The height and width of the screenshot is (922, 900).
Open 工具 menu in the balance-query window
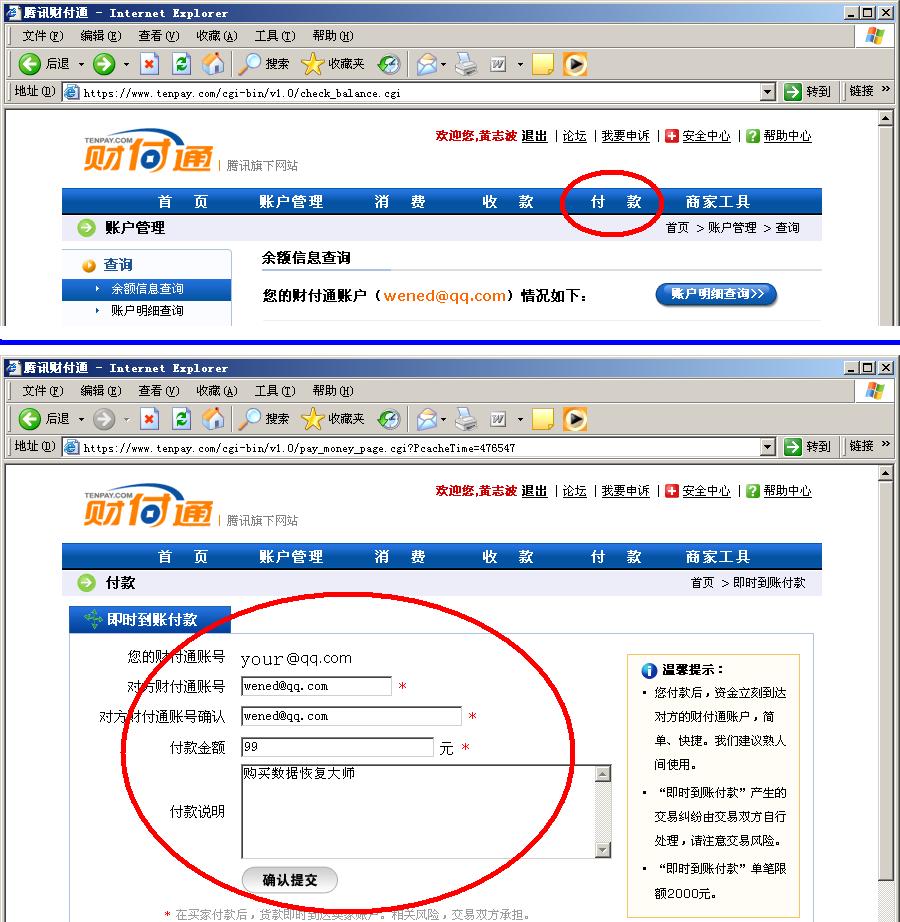pos(275,36)
